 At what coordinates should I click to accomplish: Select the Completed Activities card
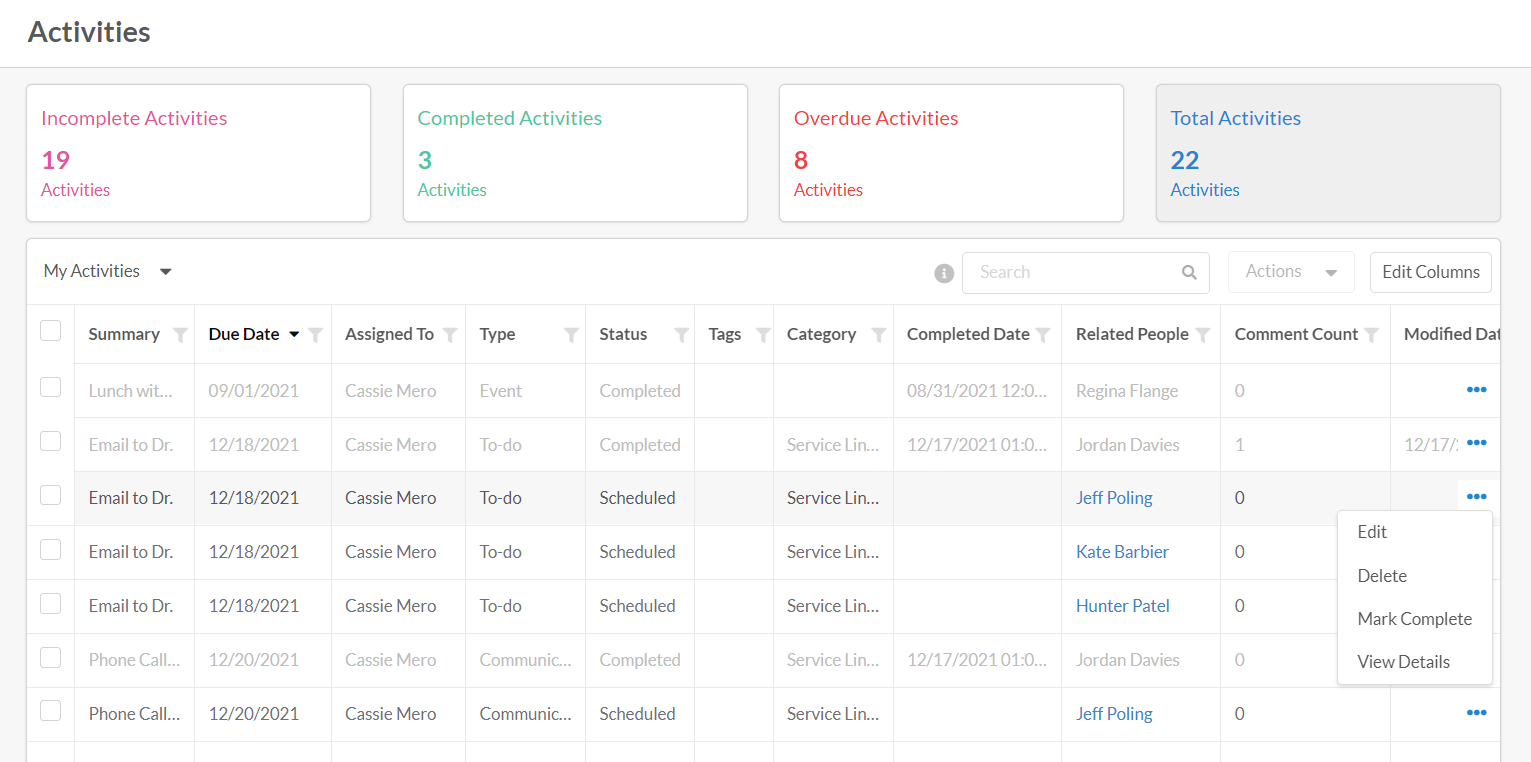(x=575, y=153)
